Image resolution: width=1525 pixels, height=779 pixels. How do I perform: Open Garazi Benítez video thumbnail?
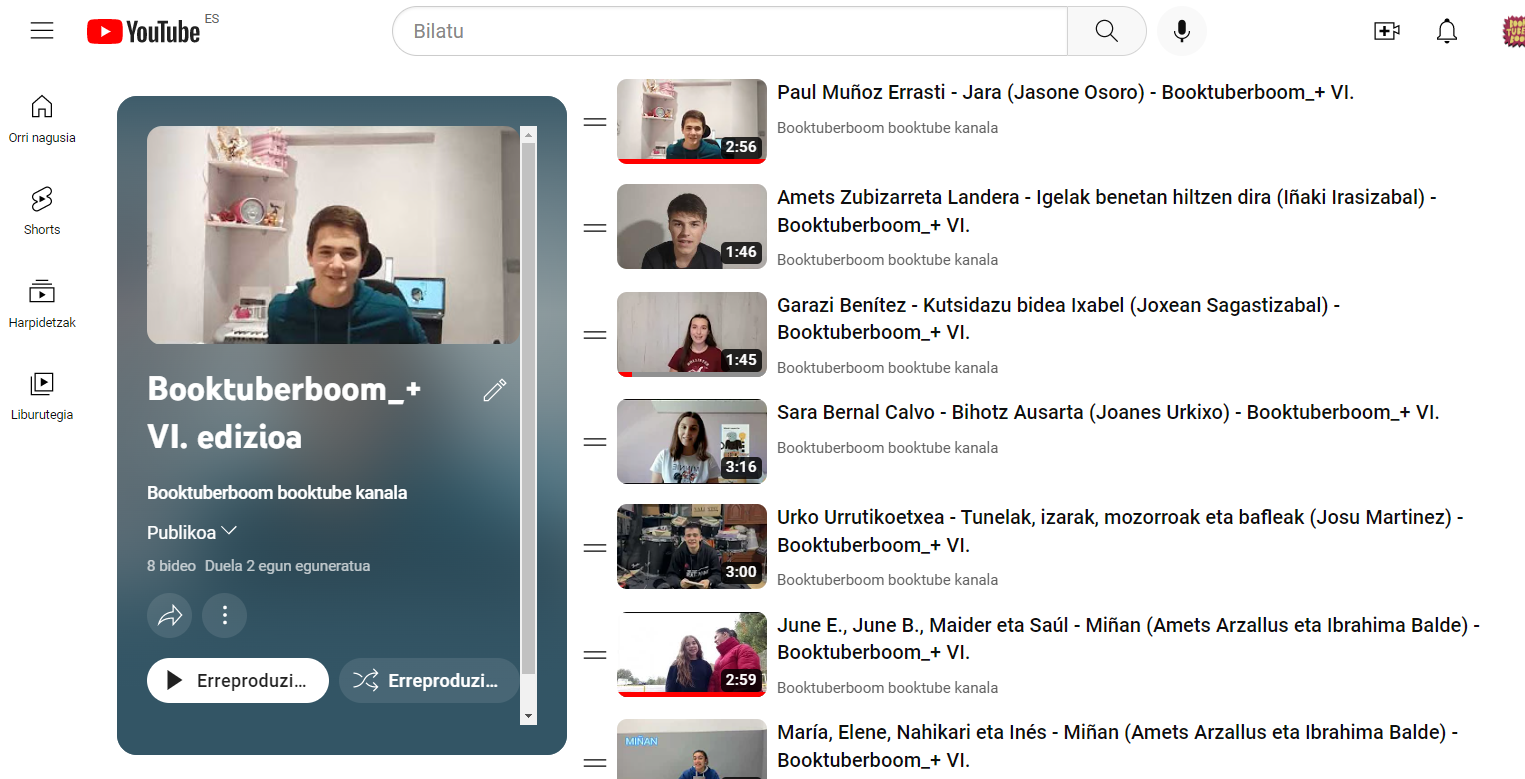click(692, 335)
